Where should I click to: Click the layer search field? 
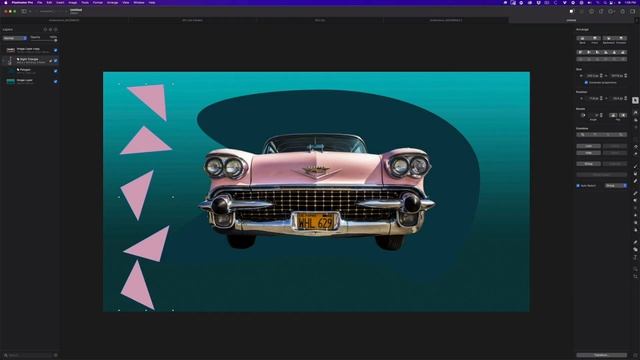click(28, 355)
